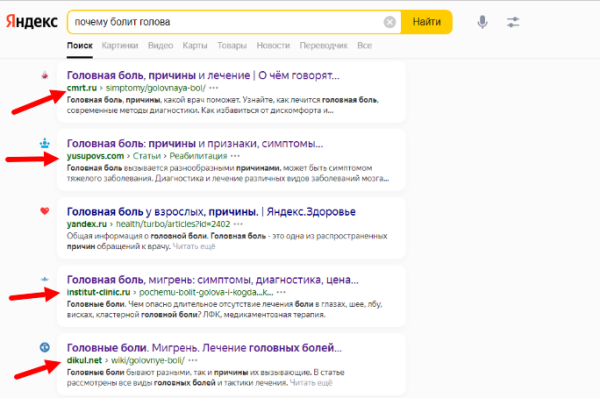Click the dikul.net result favicon
The image size is (600, 398).
tap(45, 347)
